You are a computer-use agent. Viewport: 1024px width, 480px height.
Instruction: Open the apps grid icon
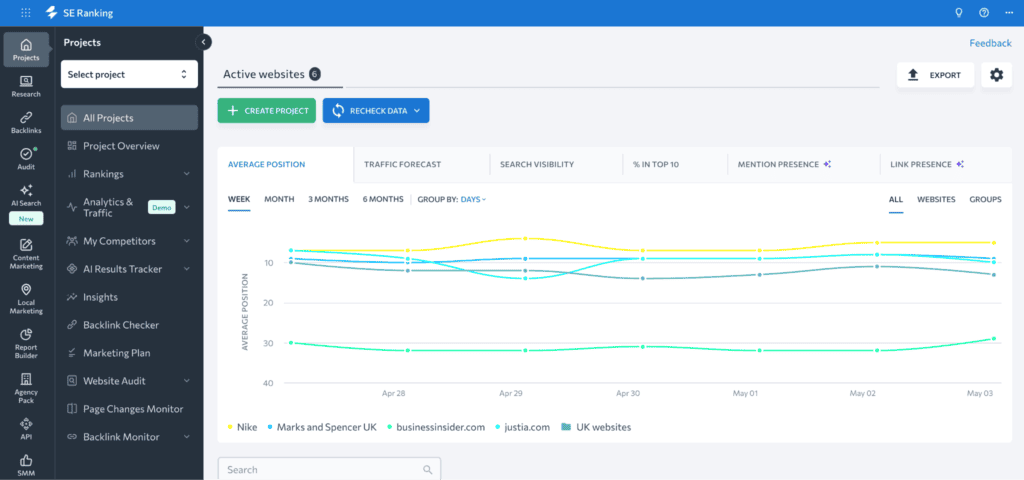(x=25, y=12)
